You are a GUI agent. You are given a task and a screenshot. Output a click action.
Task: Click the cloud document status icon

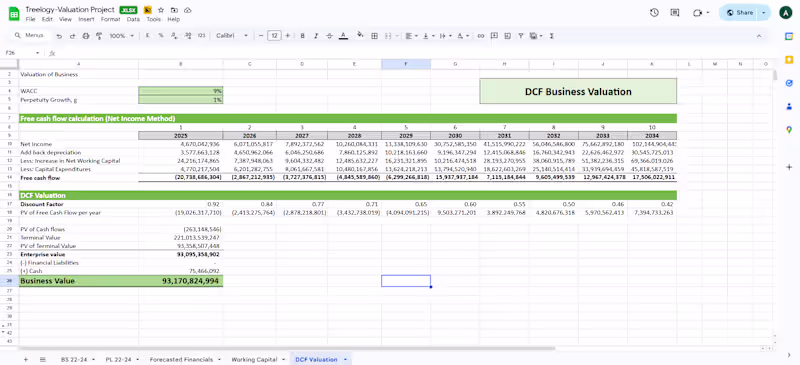[188, 10]
